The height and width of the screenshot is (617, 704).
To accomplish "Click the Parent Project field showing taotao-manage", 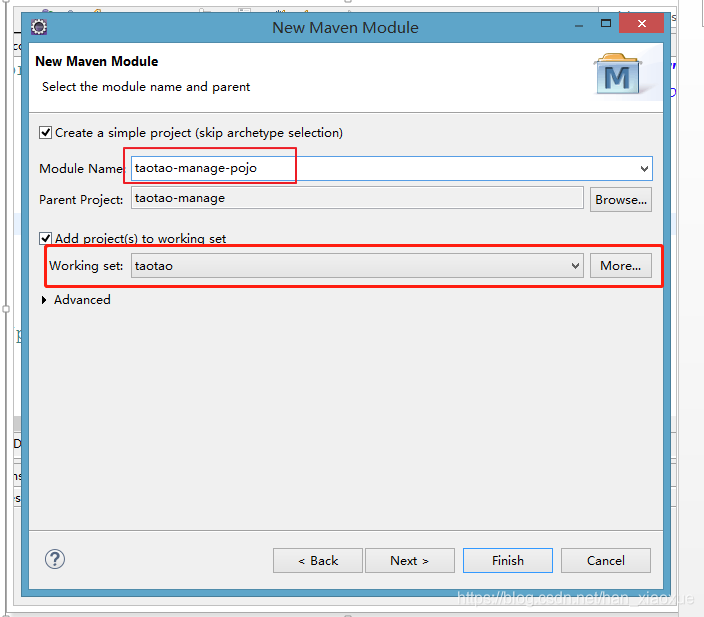I will pos(357,198).
